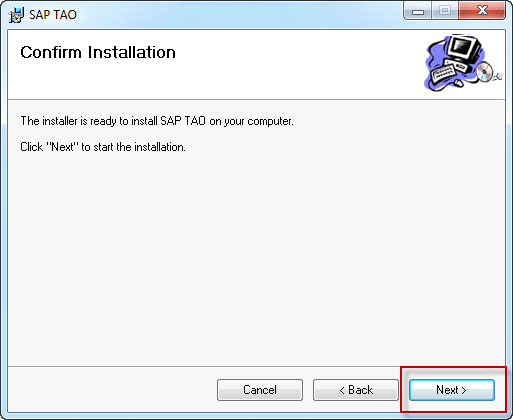Screen dimensions: 513x420
Task: Click the SAP TAO window title text
Action: [x=53, y=15]
